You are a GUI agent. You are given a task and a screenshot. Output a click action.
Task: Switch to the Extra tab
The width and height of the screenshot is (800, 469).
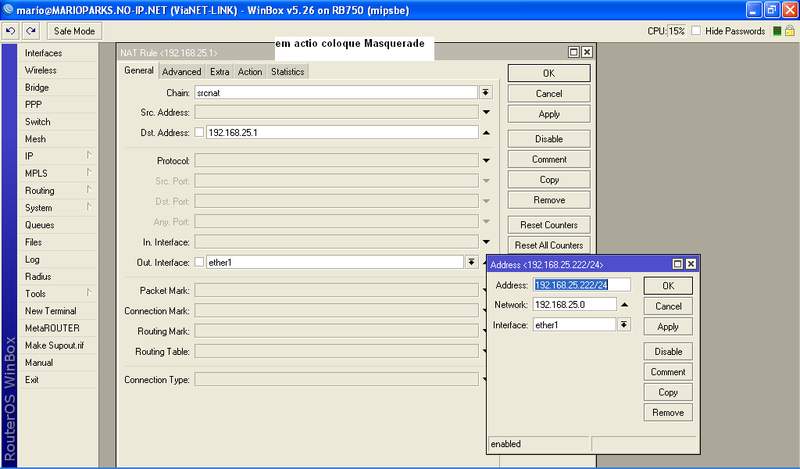219,72
